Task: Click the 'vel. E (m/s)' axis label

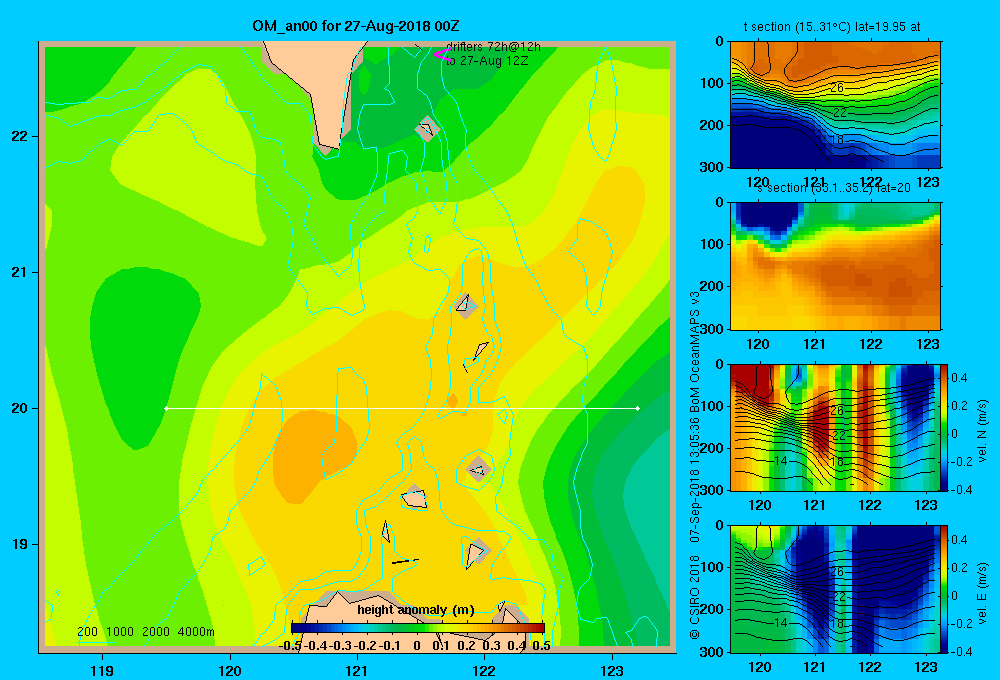Action: click(x=982, y=593)
